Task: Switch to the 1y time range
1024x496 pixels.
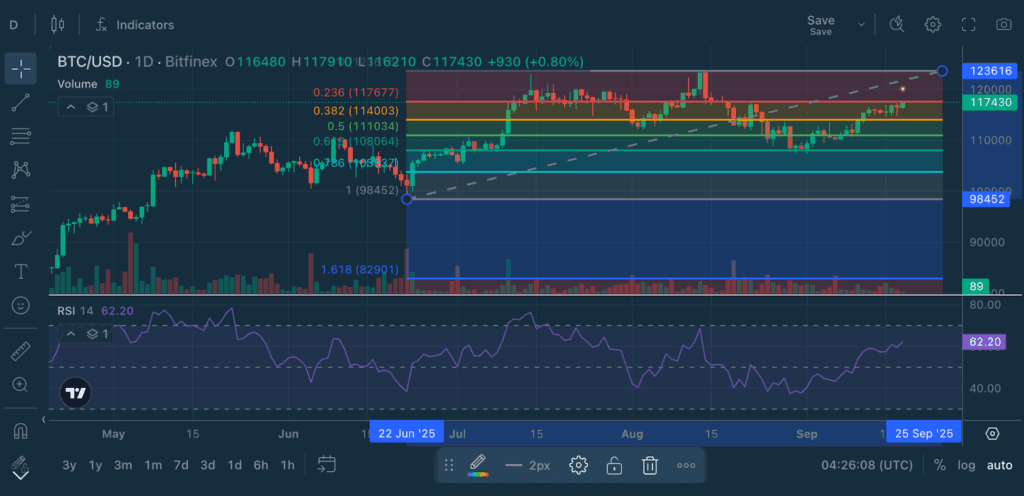Action: tap(96, 465)
